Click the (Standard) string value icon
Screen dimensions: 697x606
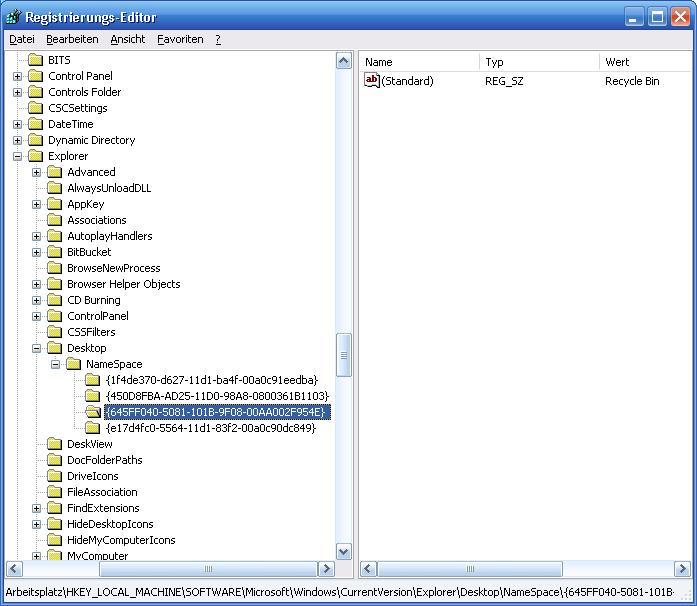pos(372,80)
